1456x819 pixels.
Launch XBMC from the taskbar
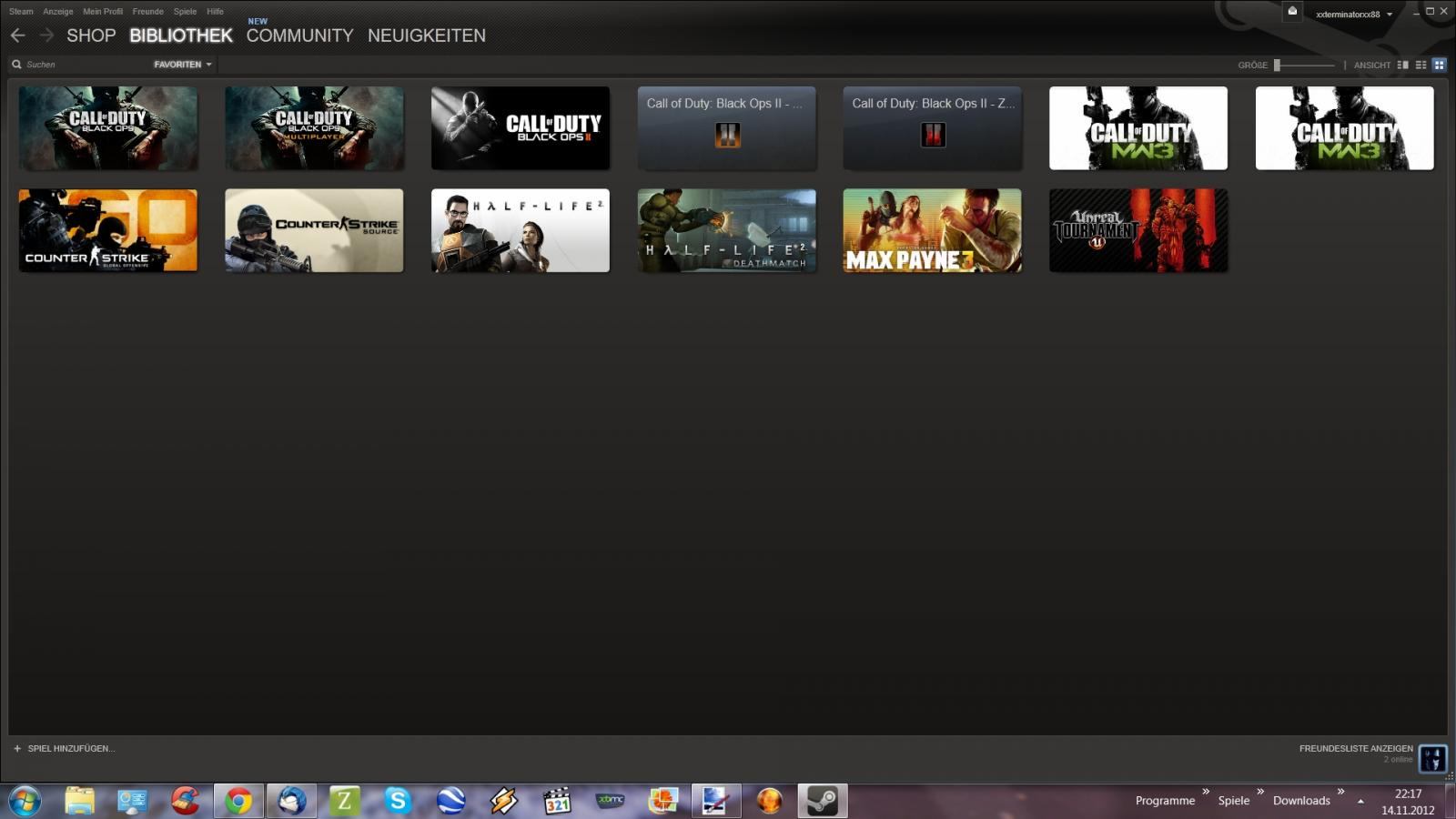point(610,801)
